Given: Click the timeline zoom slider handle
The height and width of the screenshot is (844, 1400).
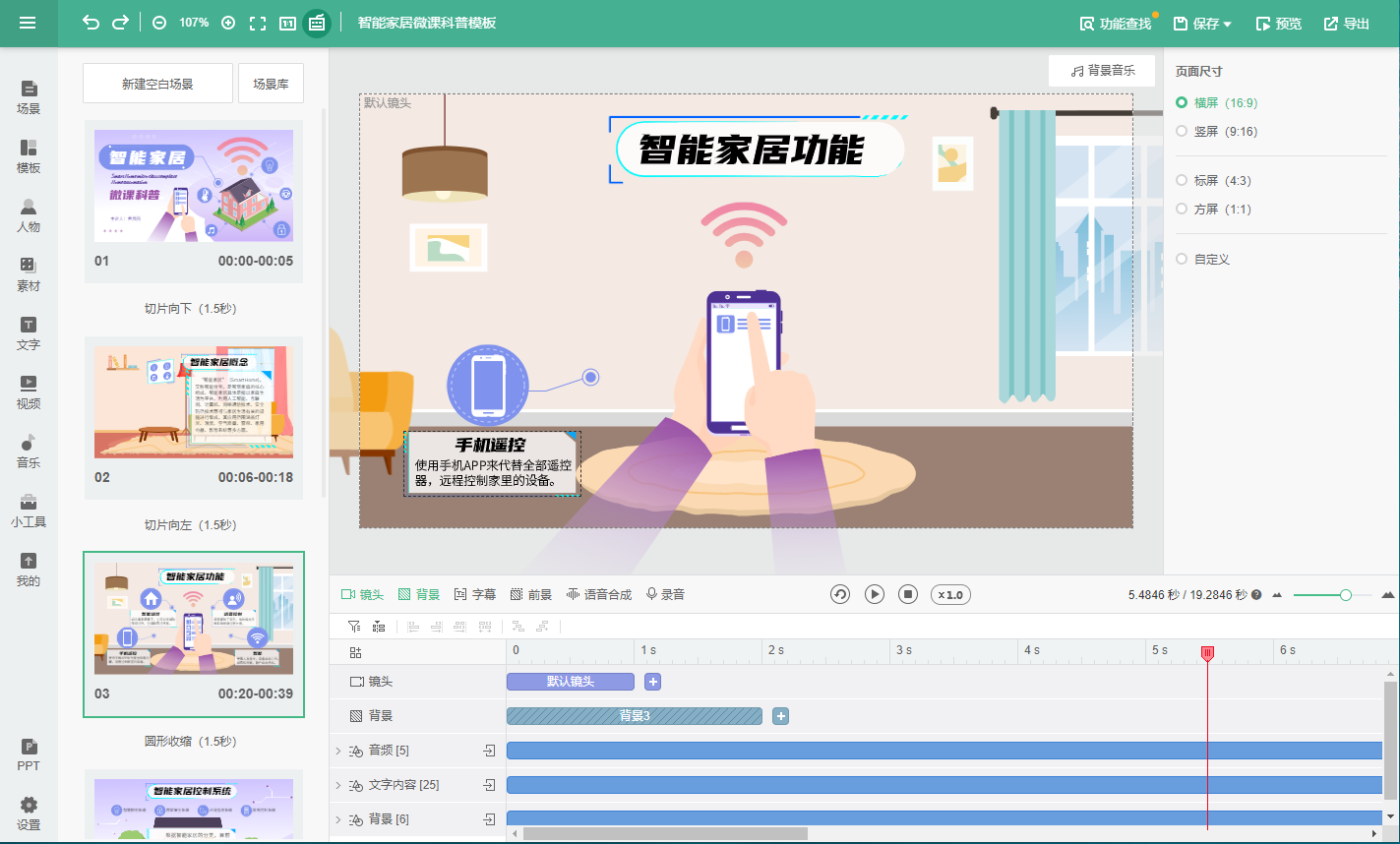Looking at the screenshot, I should (1346, 595).
